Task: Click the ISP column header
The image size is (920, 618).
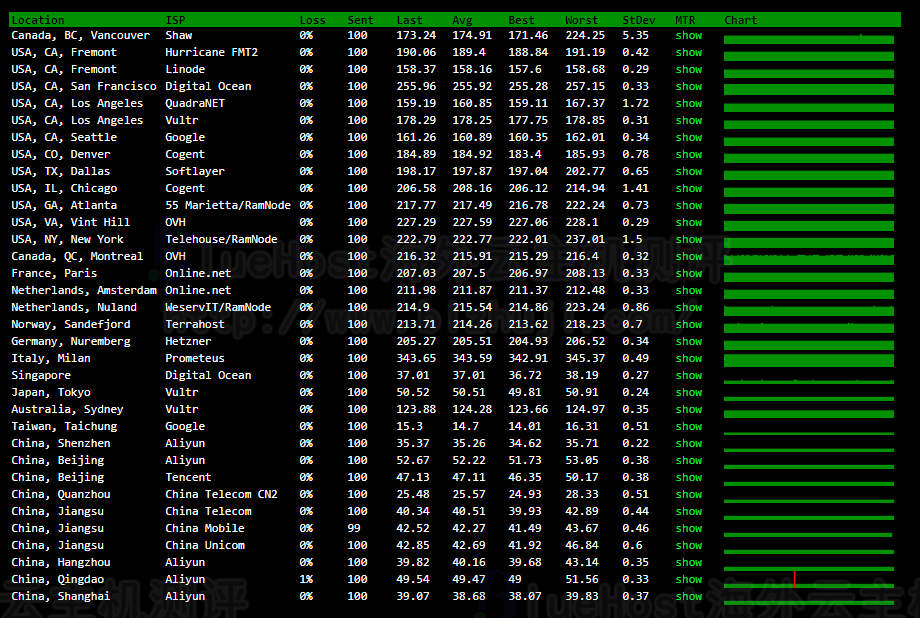Action: pos(175,20)
